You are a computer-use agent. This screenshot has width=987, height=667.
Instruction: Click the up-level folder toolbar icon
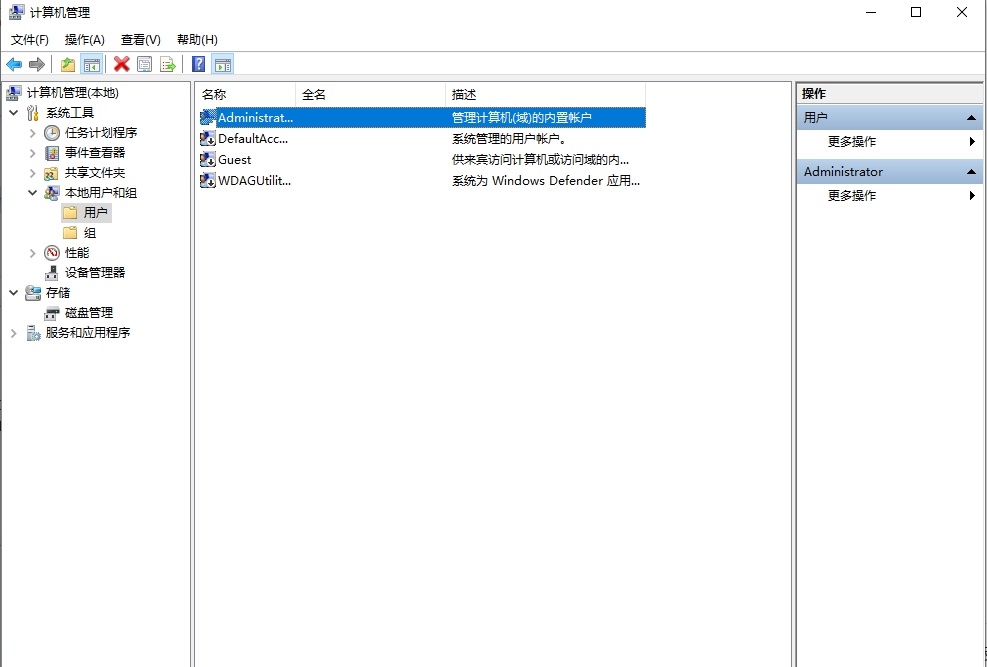pyautogui.click(x=67, y=64)
